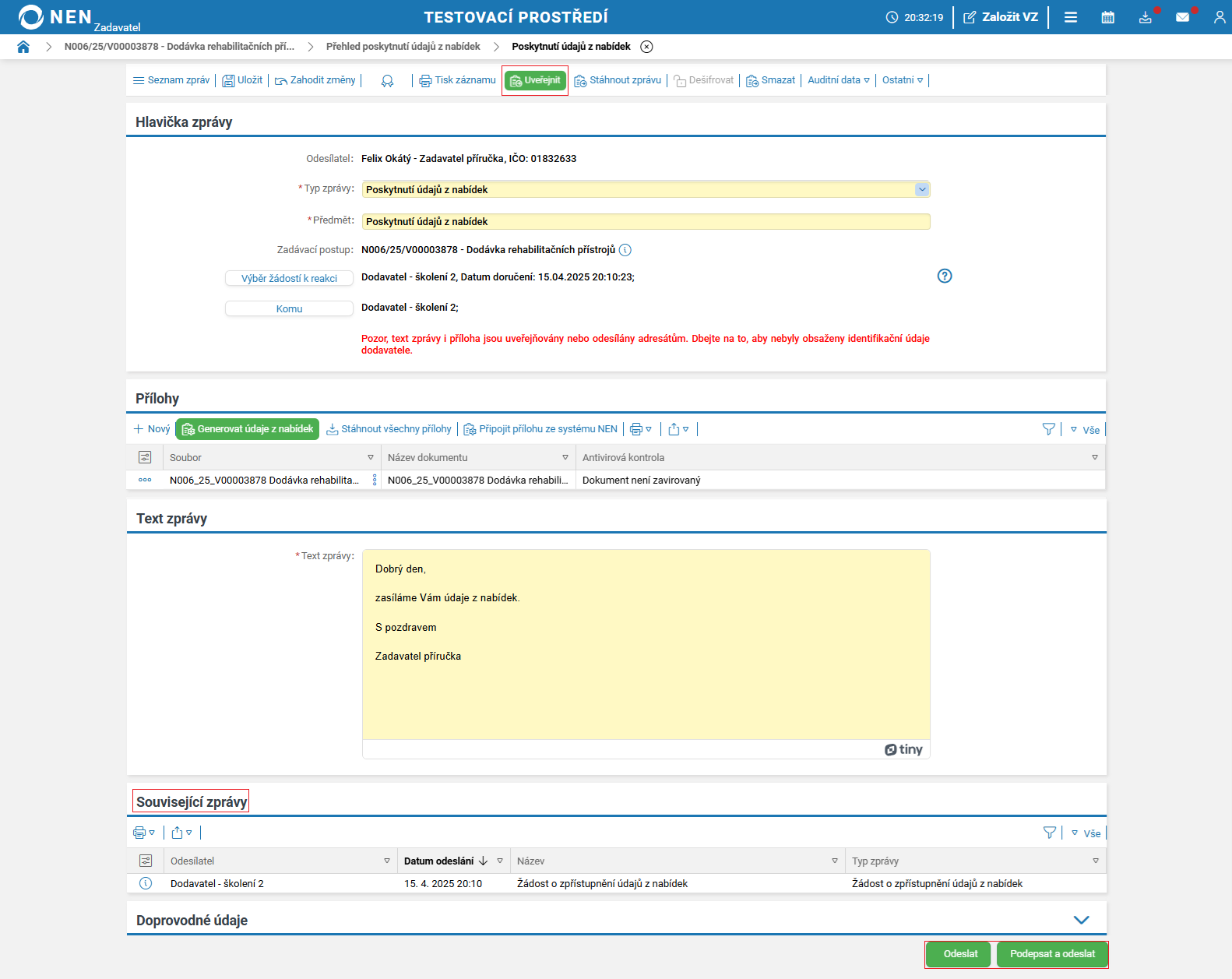Close the Poskytnutí údajů z nabídek breadcrumb

[x=646, y=47]
